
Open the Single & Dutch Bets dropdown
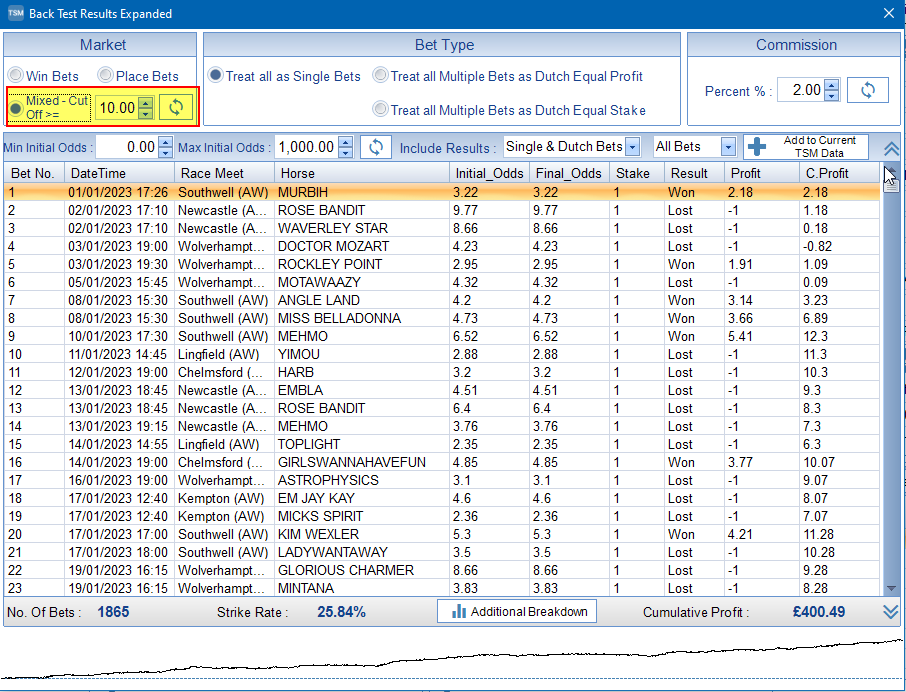click(632, 147)
